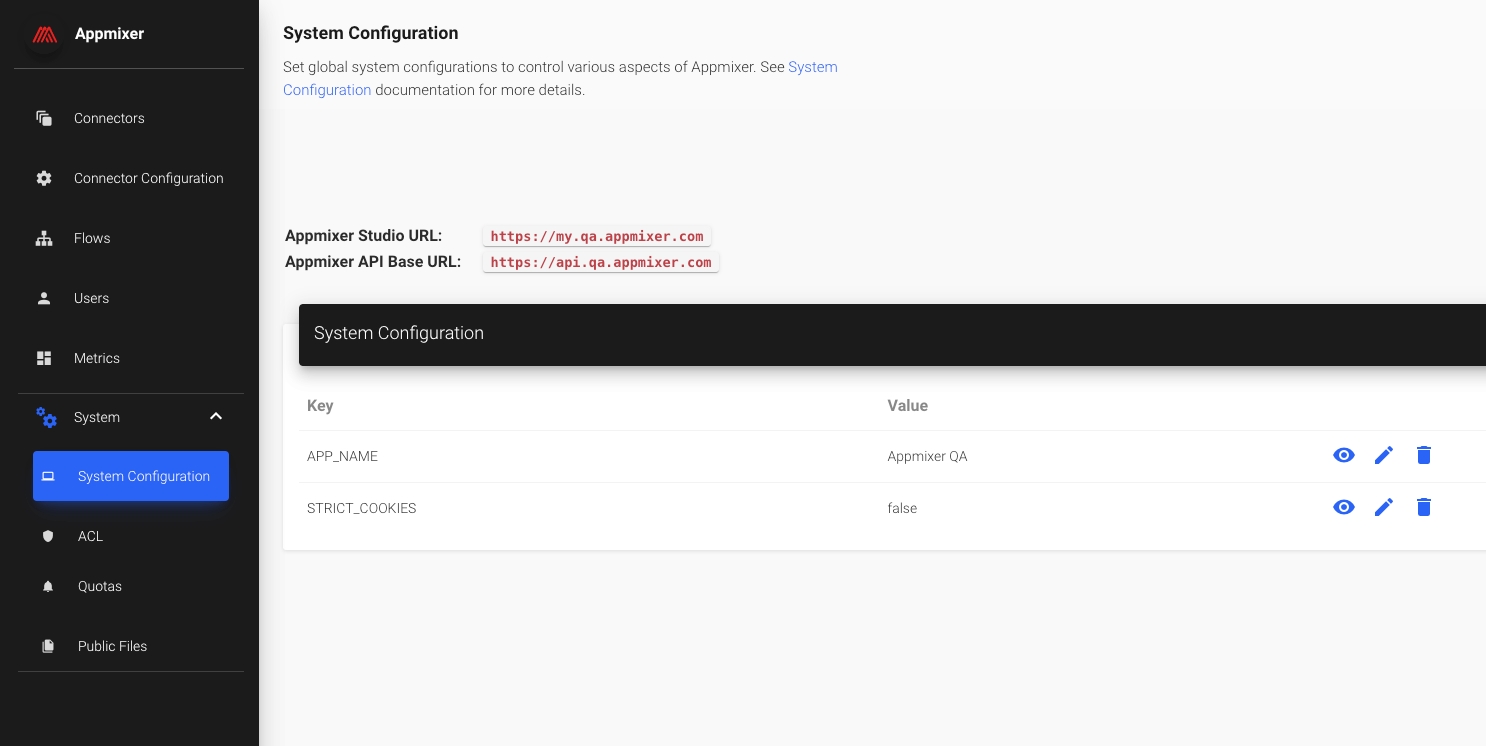Open the ACL menu item
The height and width of the screenshot is (746, 1486).
point(90,536)
